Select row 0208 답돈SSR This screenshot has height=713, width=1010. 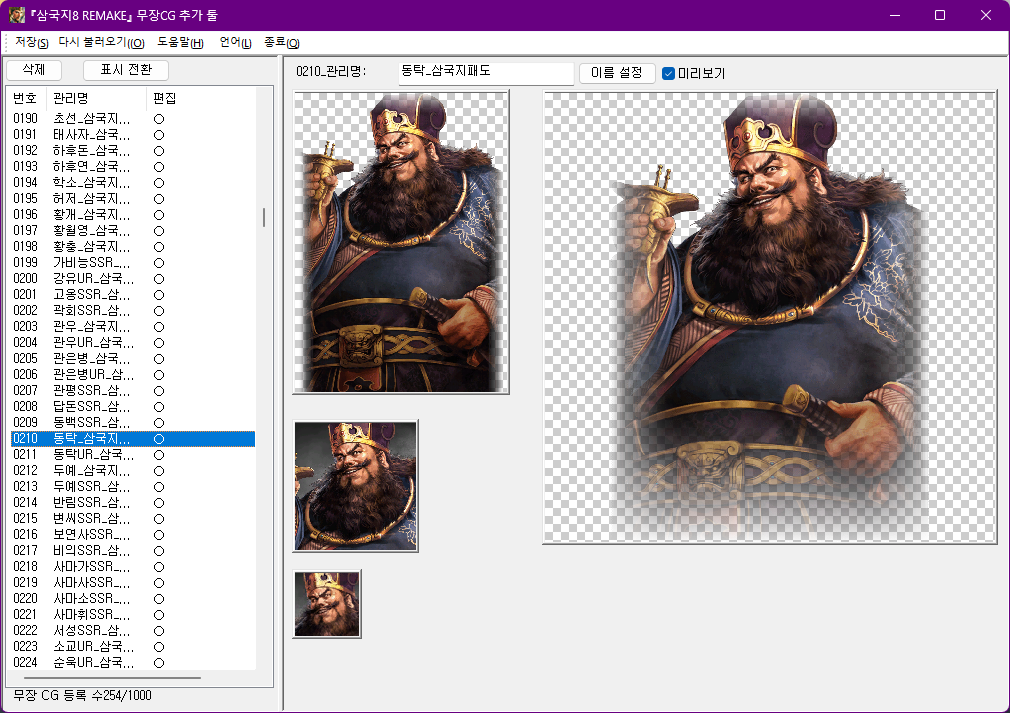[x=133, y=406]
